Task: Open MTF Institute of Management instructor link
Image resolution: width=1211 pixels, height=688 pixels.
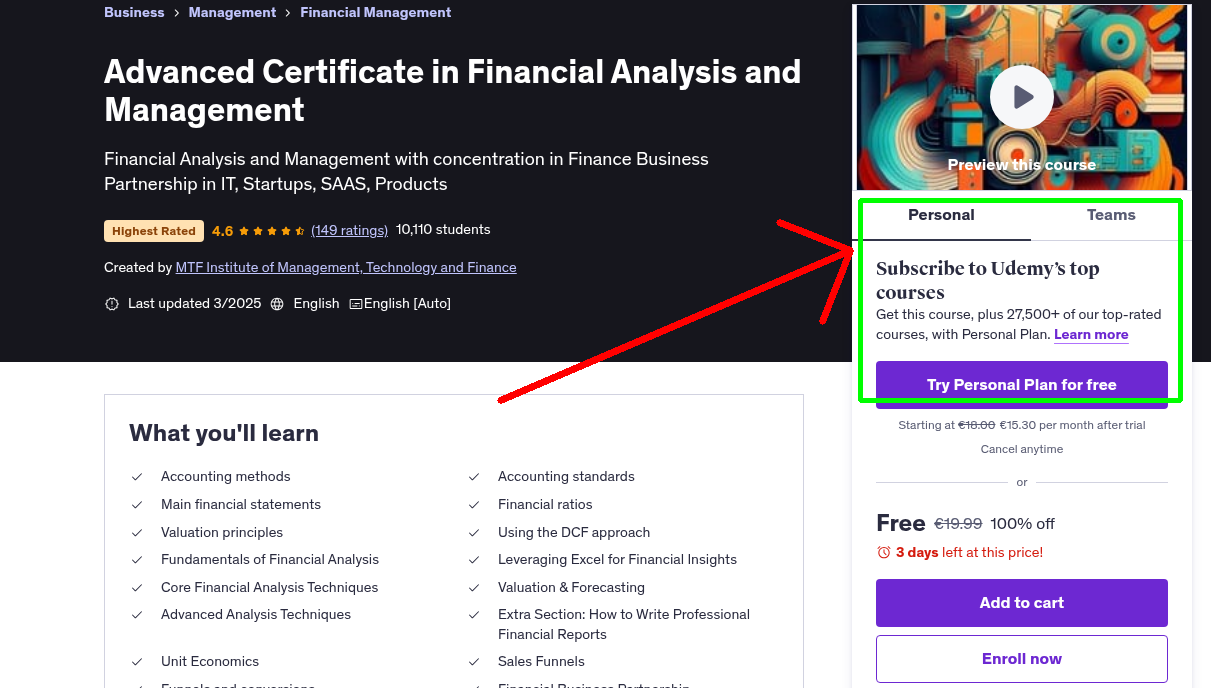Action: (346, 268)
